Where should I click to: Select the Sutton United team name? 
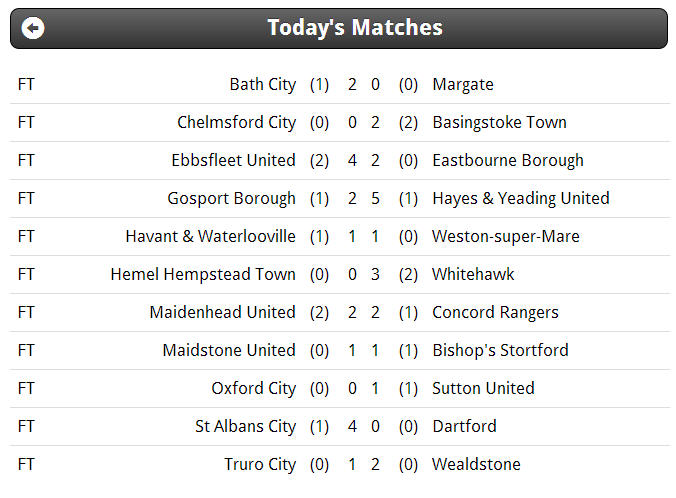point(483,388)
